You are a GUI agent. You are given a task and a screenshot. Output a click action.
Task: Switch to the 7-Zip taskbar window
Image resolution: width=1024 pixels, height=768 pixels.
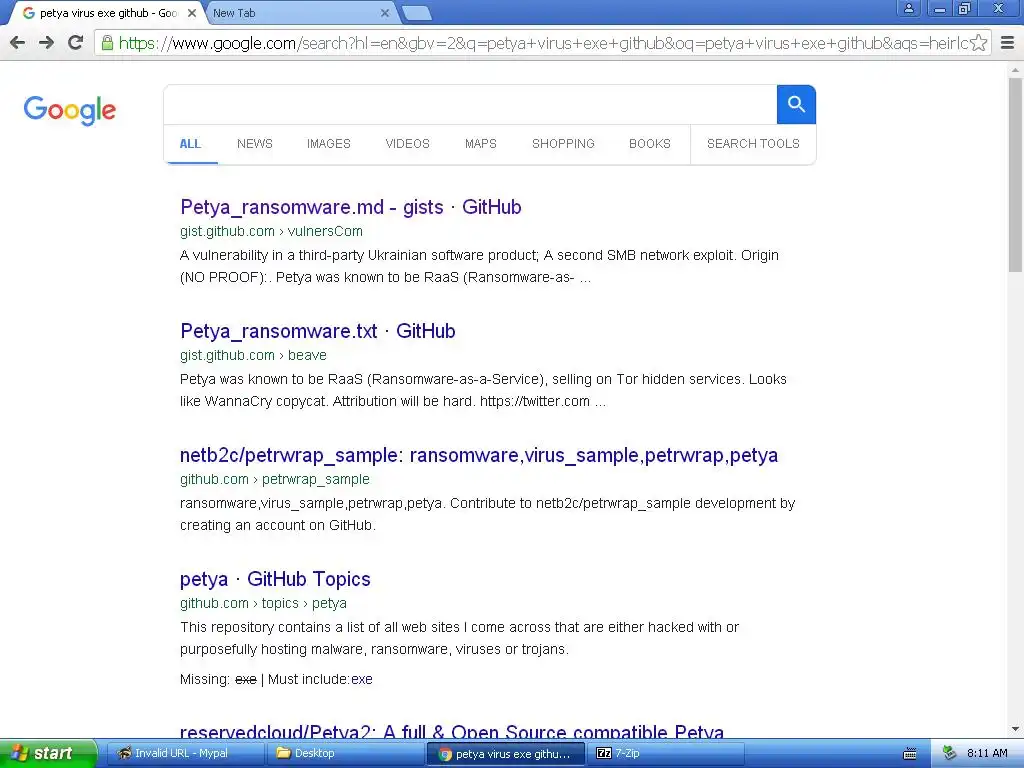(x=665, y=754)
